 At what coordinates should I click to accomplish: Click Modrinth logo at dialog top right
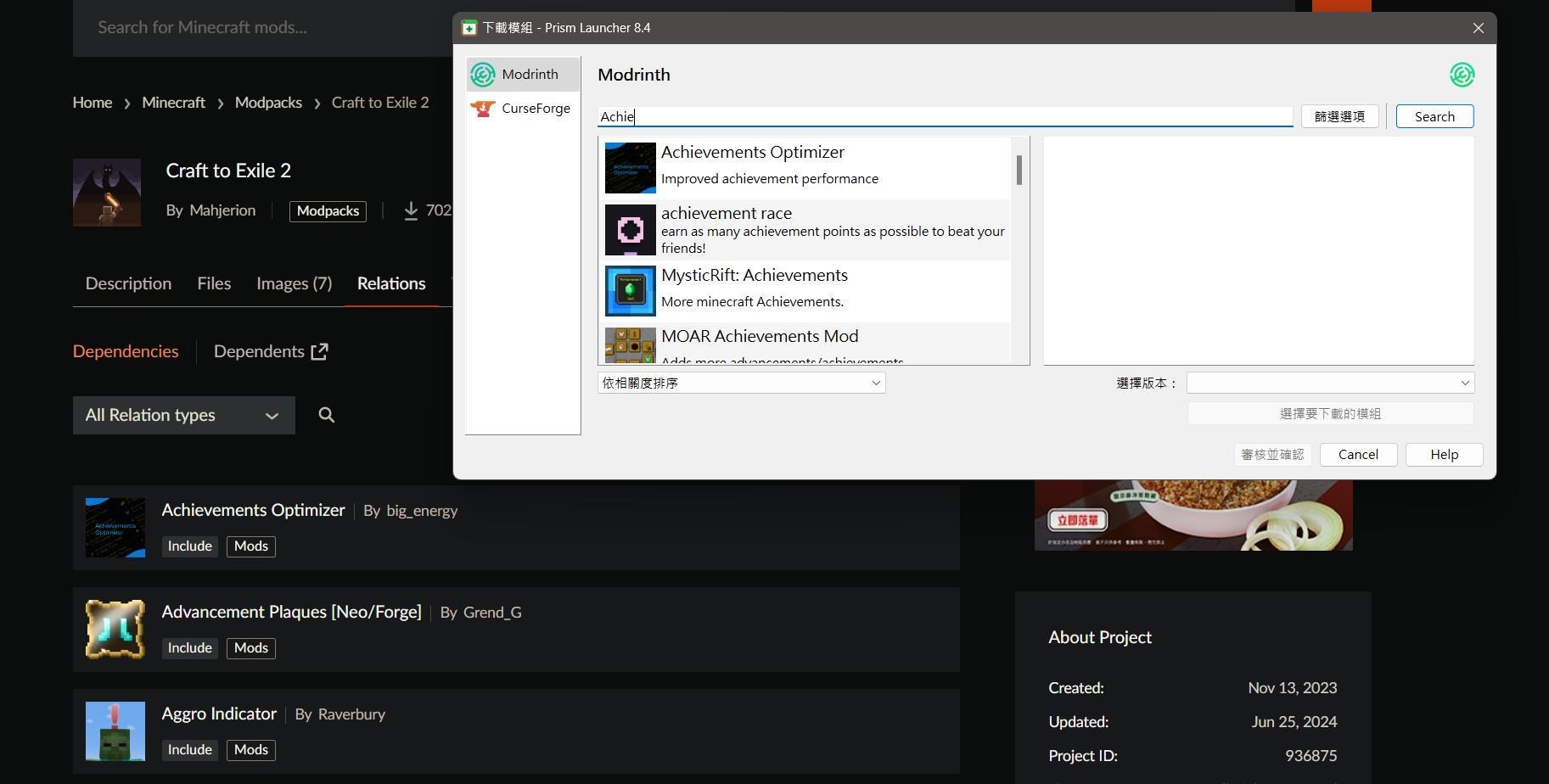[1462, 75]
